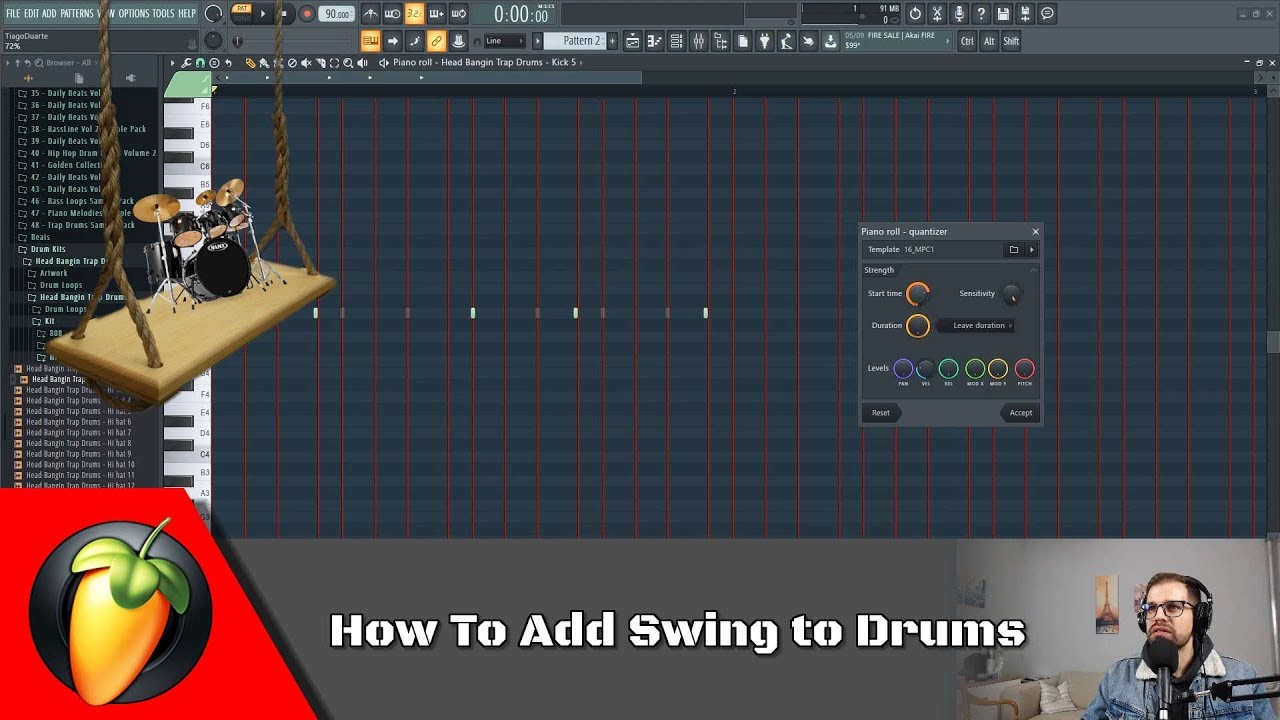Open the pattern options arrow
The width and height of the screenshot is (1280, 720).
coord(537,41)
